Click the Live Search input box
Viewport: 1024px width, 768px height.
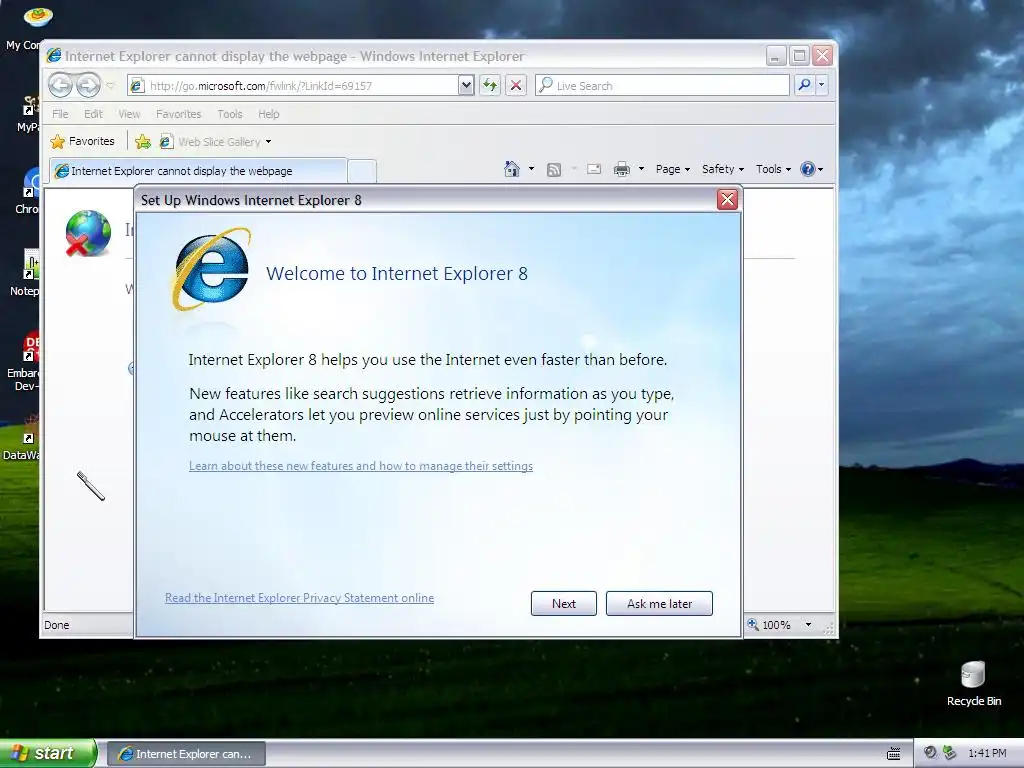(x=662, y=86)
